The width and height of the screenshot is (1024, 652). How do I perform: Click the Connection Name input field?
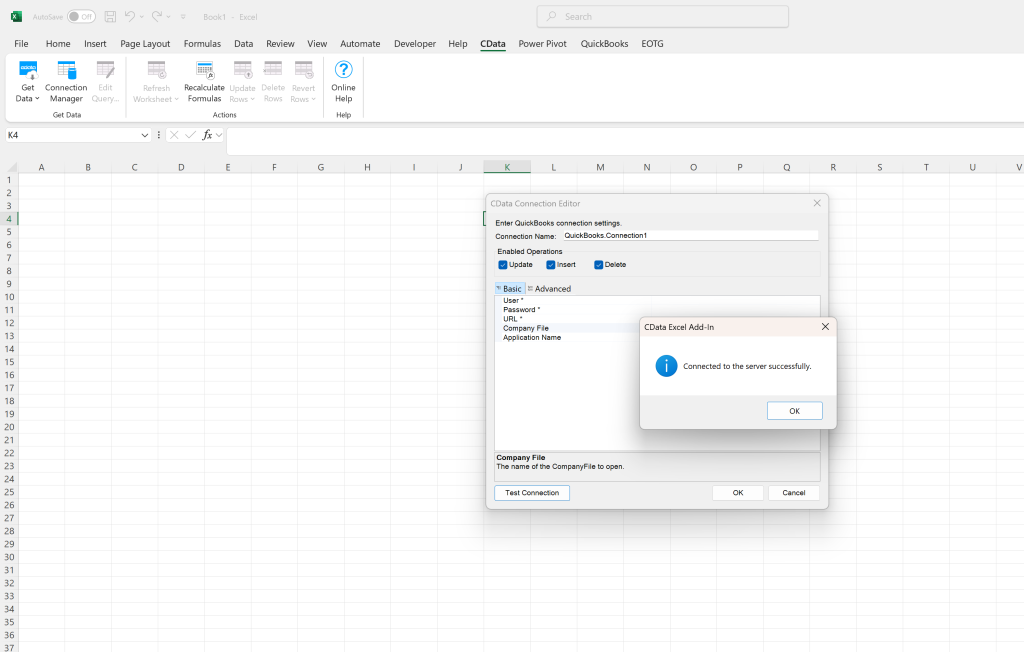pyautogui.click(x=690, y=235)
